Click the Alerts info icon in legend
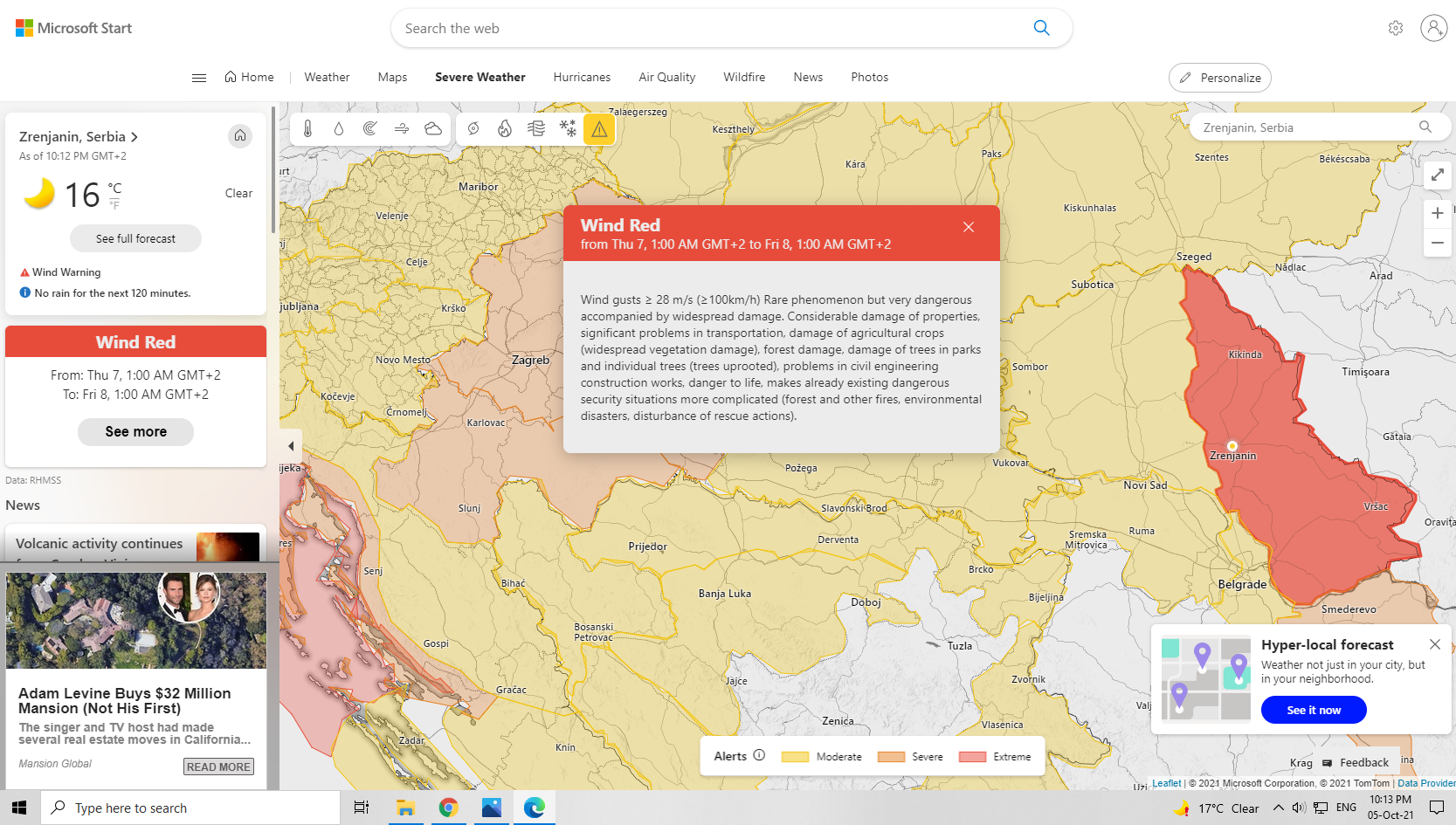 pos(759,756)
